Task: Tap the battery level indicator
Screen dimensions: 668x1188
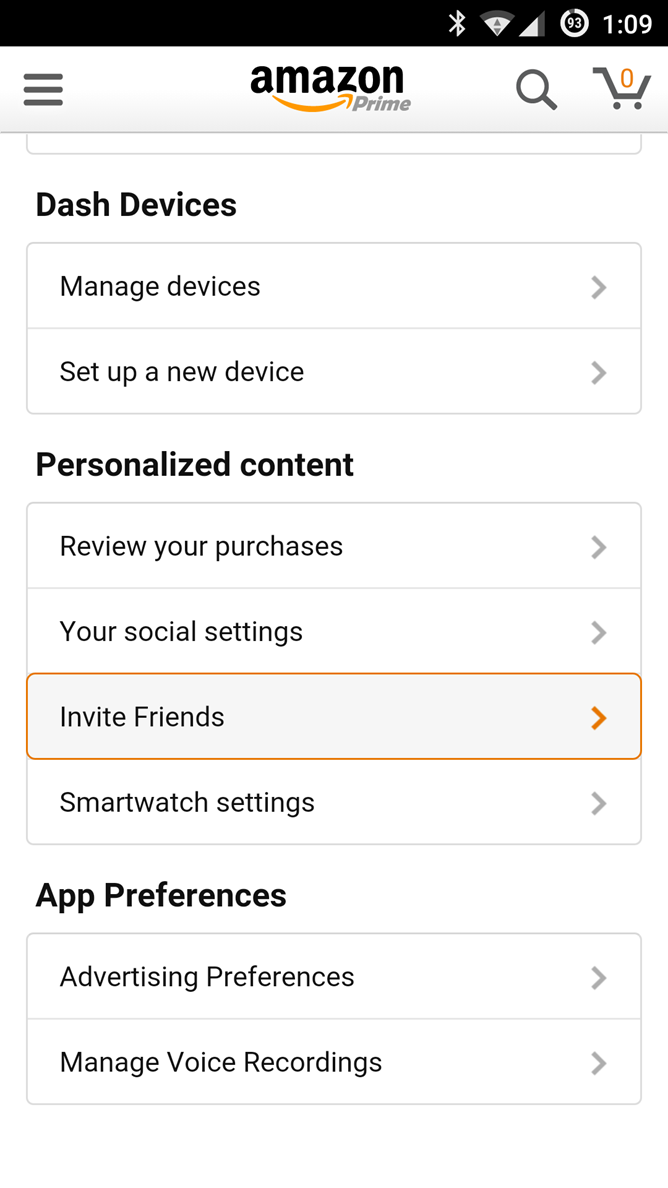Action: [574, 23]
